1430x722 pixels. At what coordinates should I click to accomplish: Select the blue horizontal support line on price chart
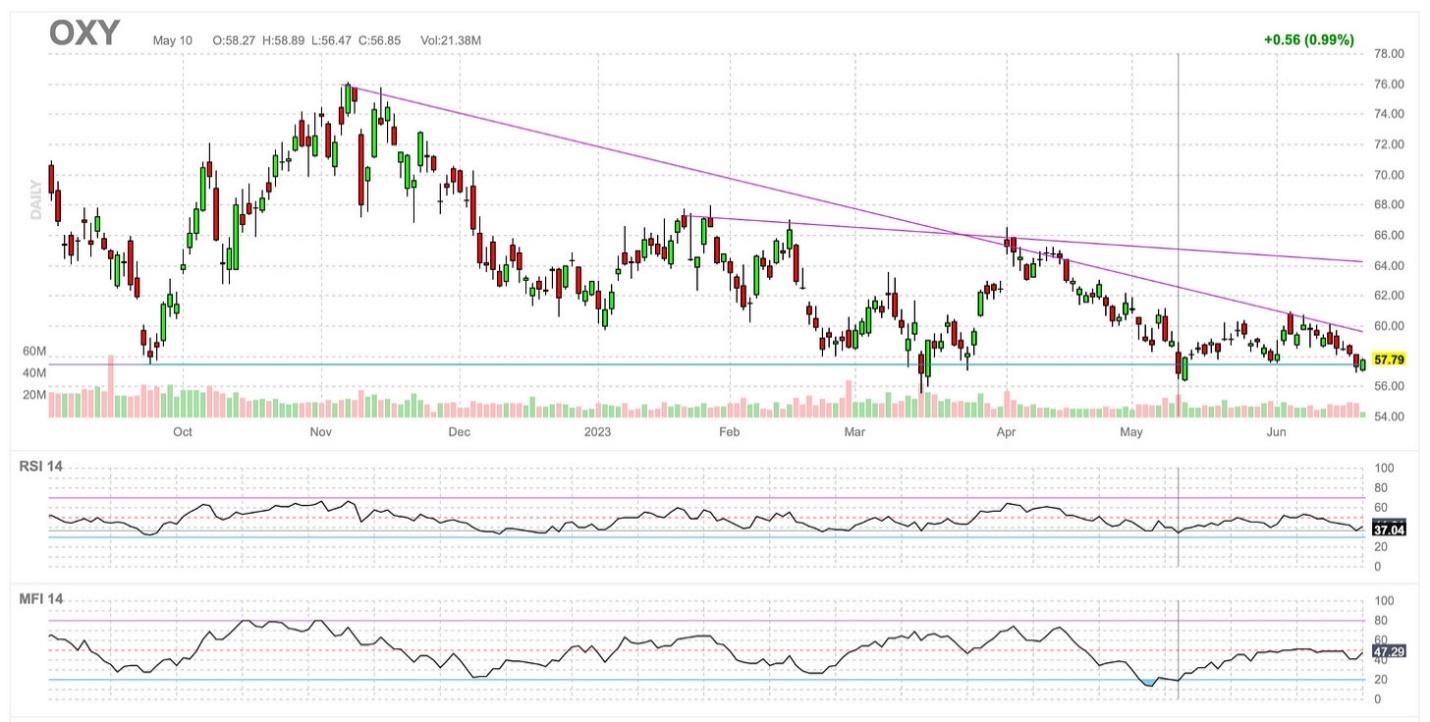click(700, 364)
